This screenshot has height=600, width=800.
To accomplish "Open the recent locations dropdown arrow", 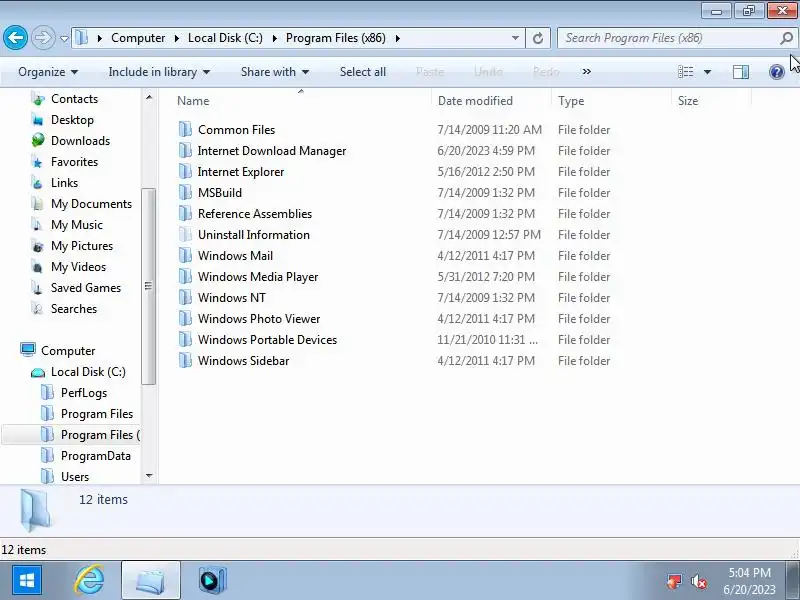I will (x=64, y=38).
